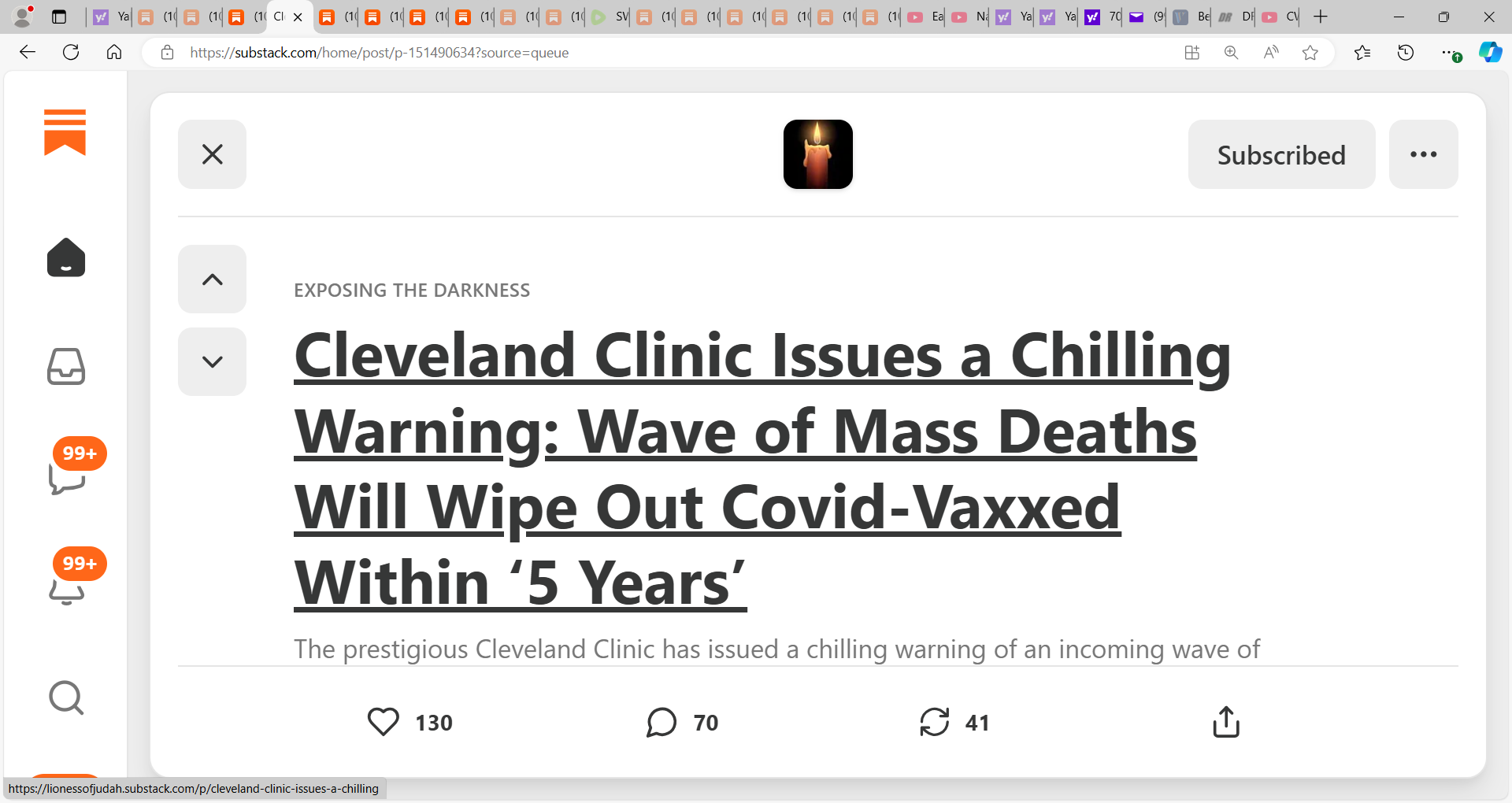Open a new browser tab
Viewport: 1512px width, 803px height.
click(x=1321, y=17)
